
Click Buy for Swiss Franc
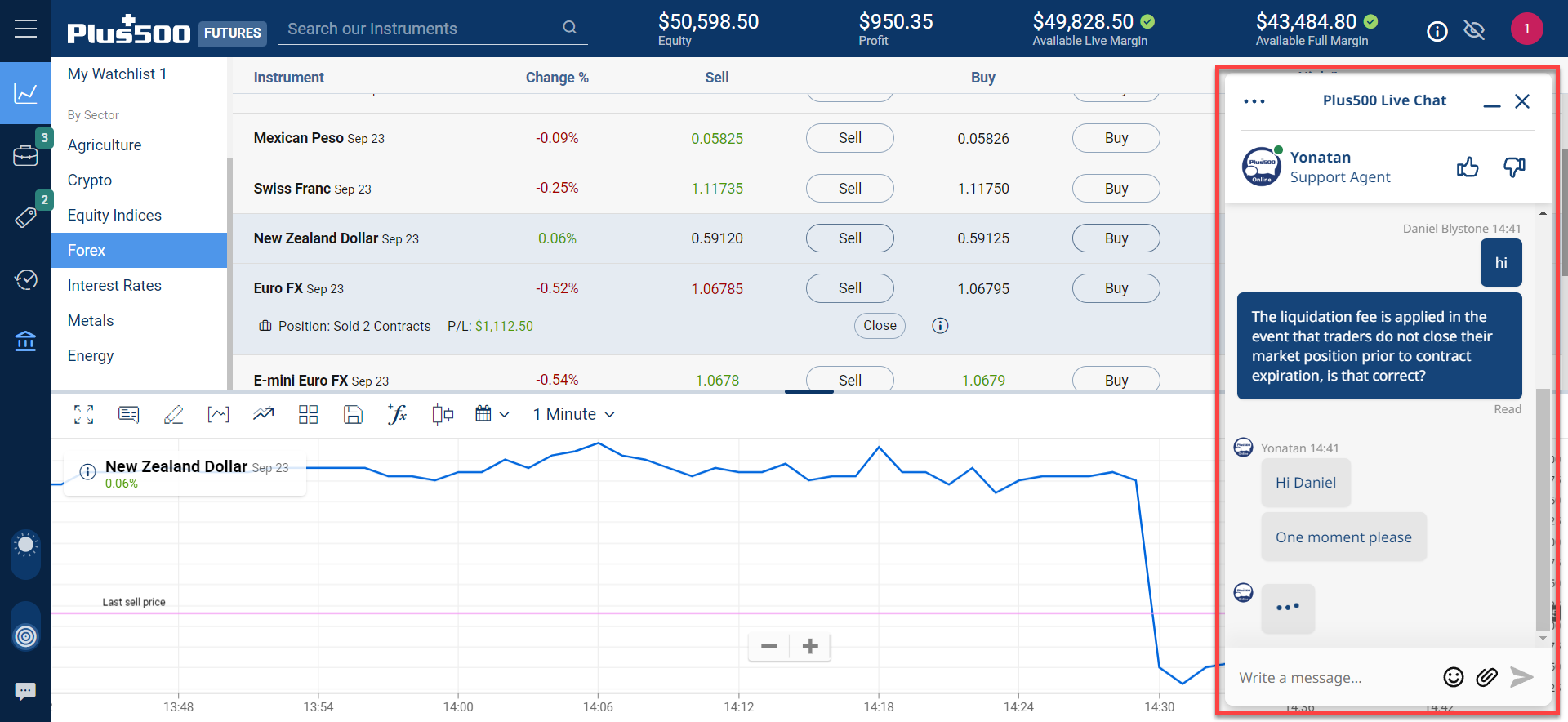tap(1116, 189)
